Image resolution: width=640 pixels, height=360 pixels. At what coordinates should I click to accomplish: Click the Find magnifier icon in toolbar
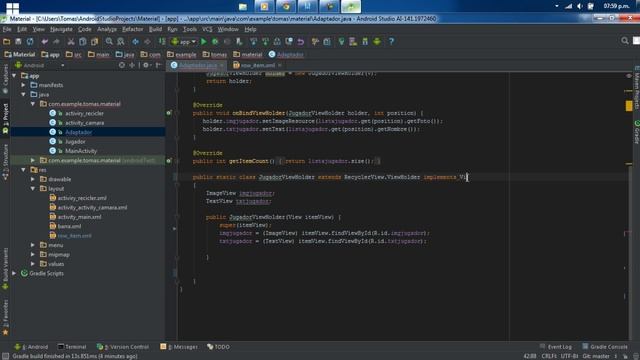[109, 42]
